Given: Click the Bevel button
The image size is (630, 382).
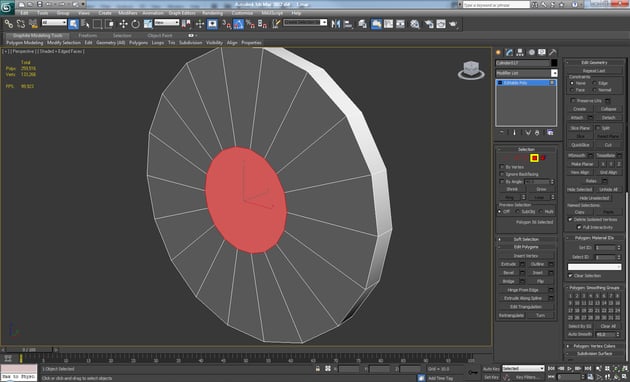Looking at the screenshot, I should pos(509,272).
